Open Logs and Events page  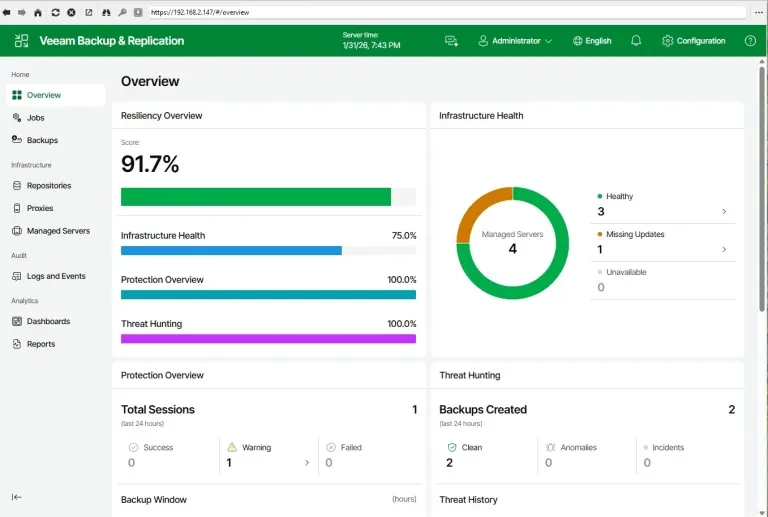point(55,276)
